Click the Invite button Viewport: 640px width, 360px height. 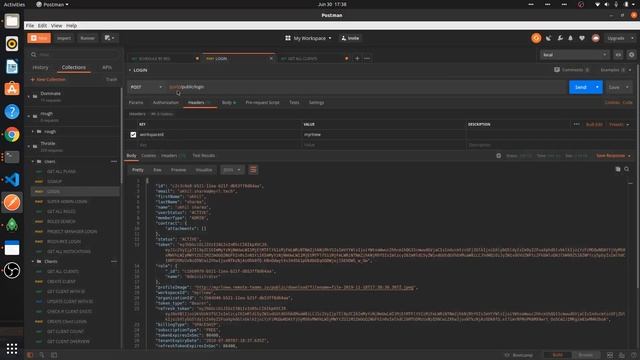[350, 38]
